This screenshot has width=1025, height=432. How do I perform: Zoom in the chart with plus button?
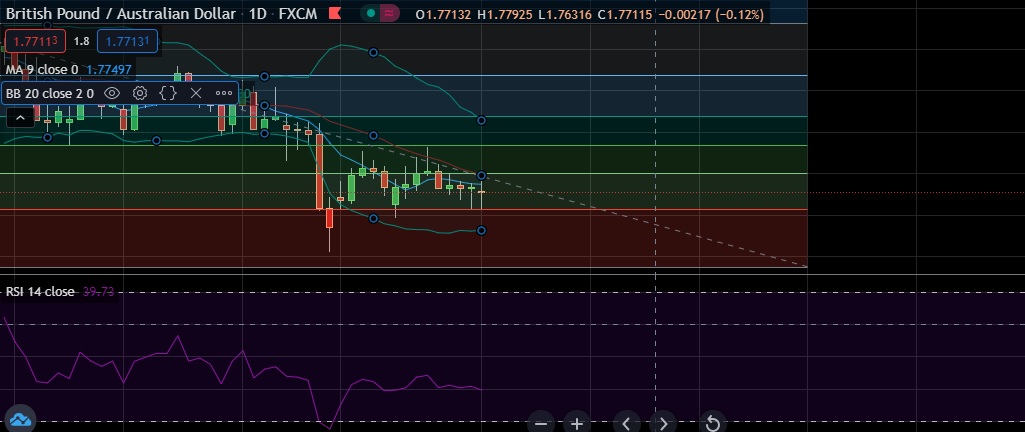[x=577, y=424]
